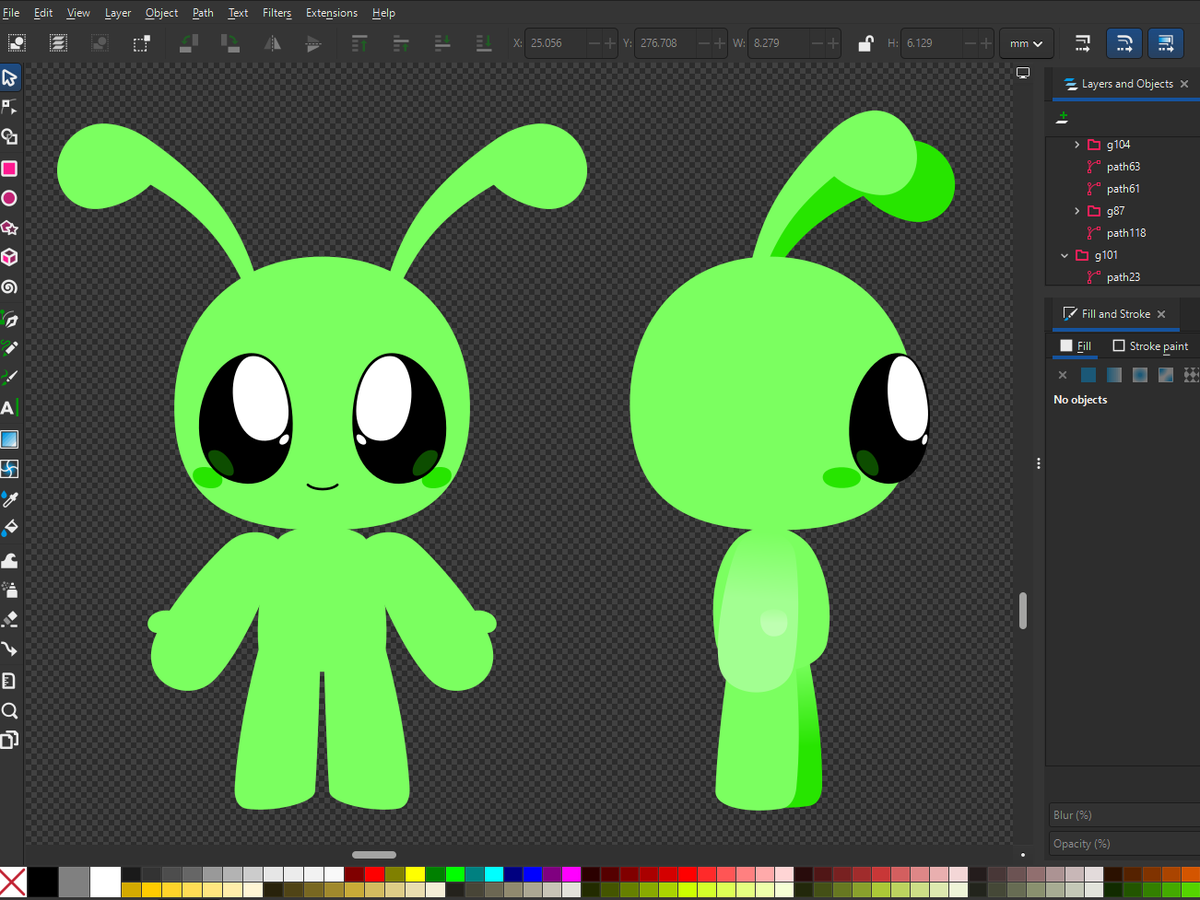Toggle the width/height lock icon

(866, 43)
